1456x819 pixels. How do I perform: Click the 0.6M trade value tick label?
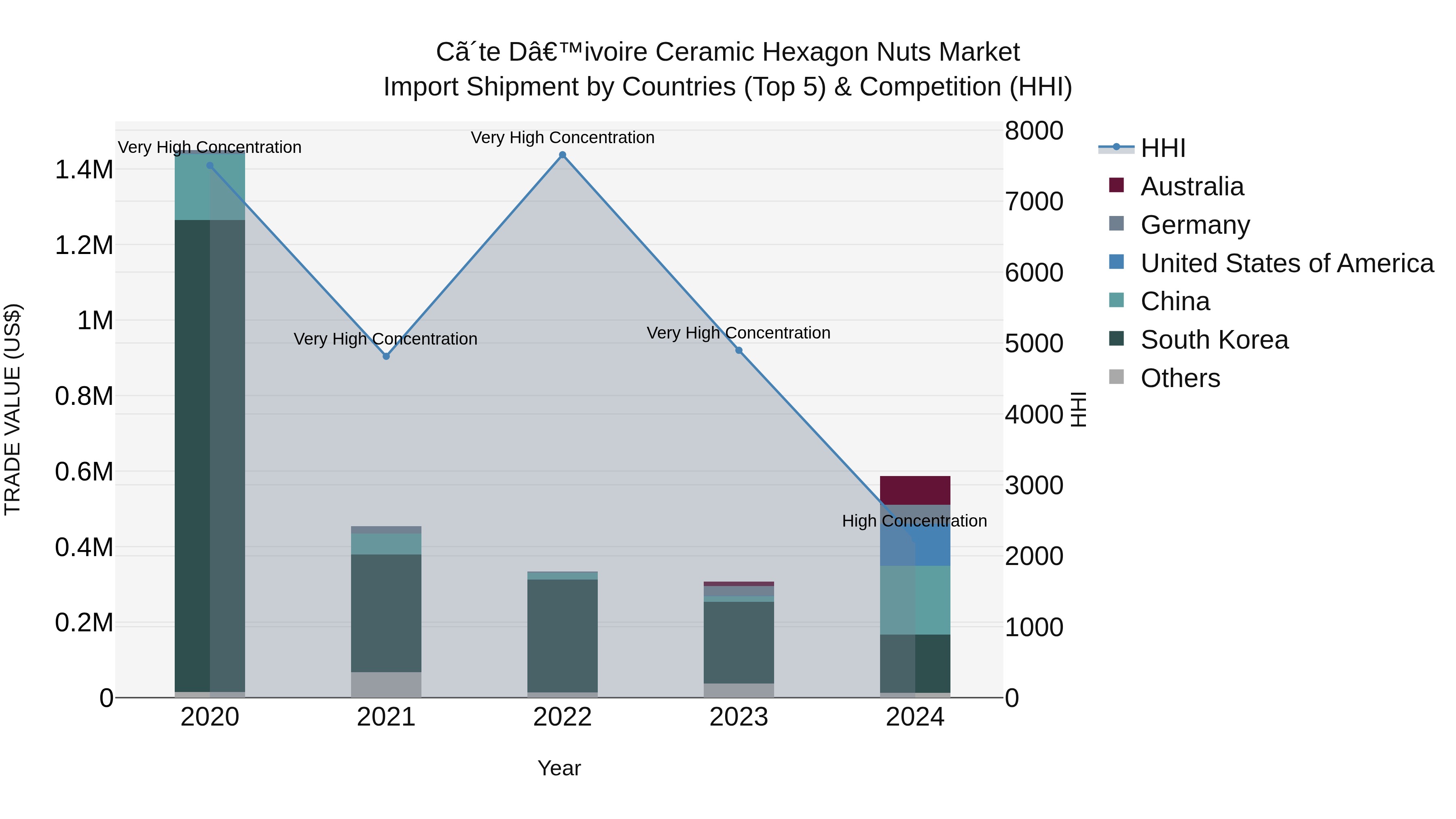tap(84, 472)
